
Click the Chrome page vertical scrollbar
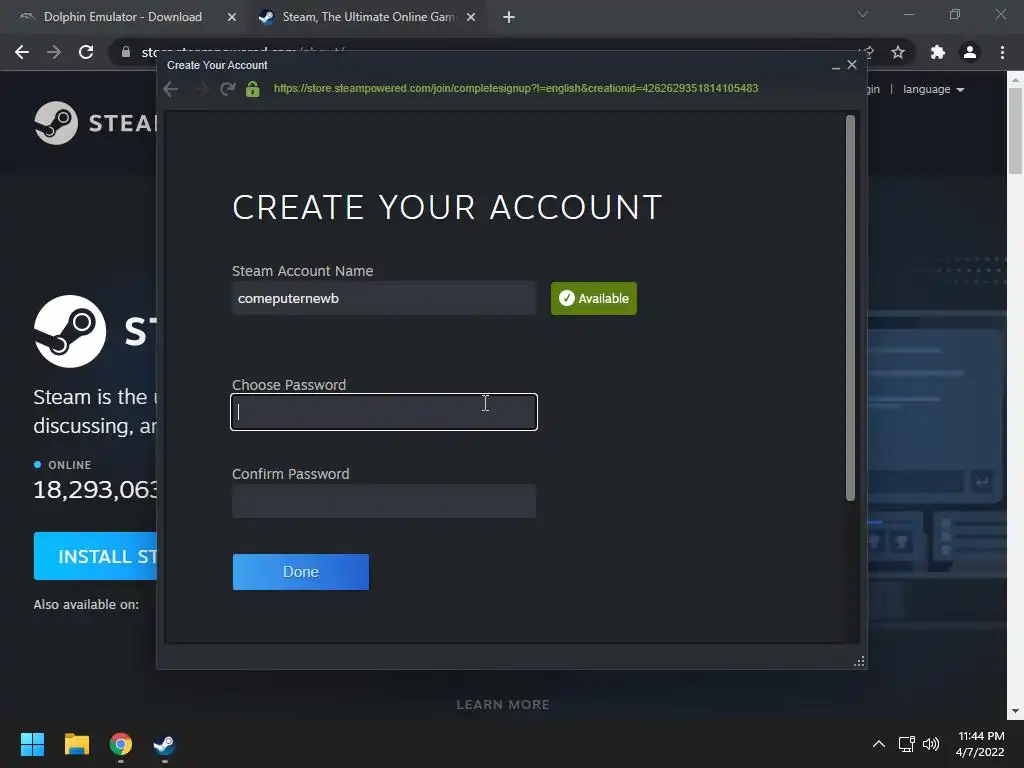pyautogui.click(x=1015, y=131)
